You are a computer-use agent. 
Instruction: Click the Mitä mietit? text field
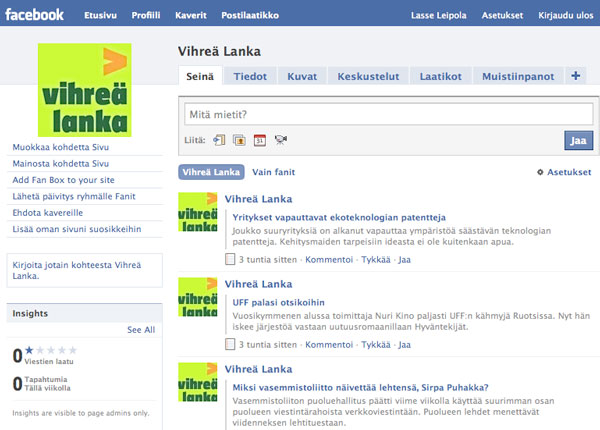389,114
